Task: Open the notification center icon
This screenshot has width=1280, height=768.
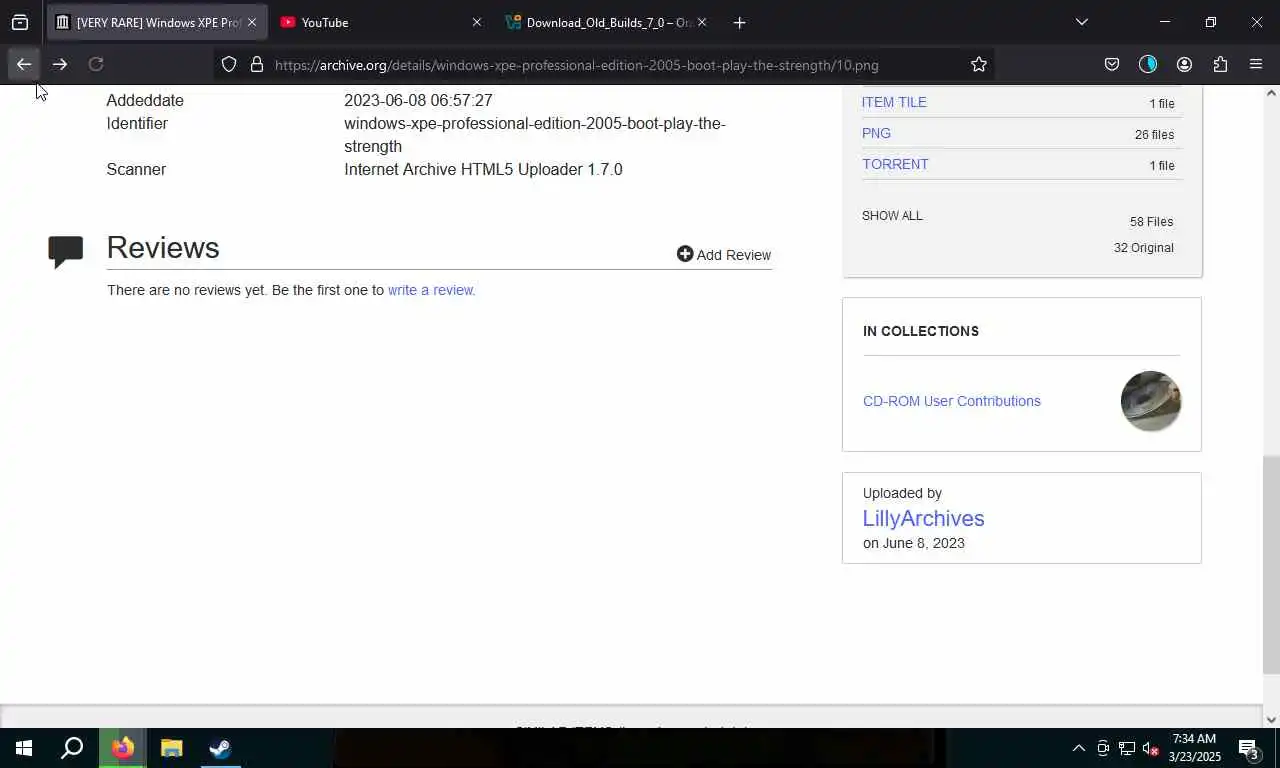Action: [x=1248, y=748]
